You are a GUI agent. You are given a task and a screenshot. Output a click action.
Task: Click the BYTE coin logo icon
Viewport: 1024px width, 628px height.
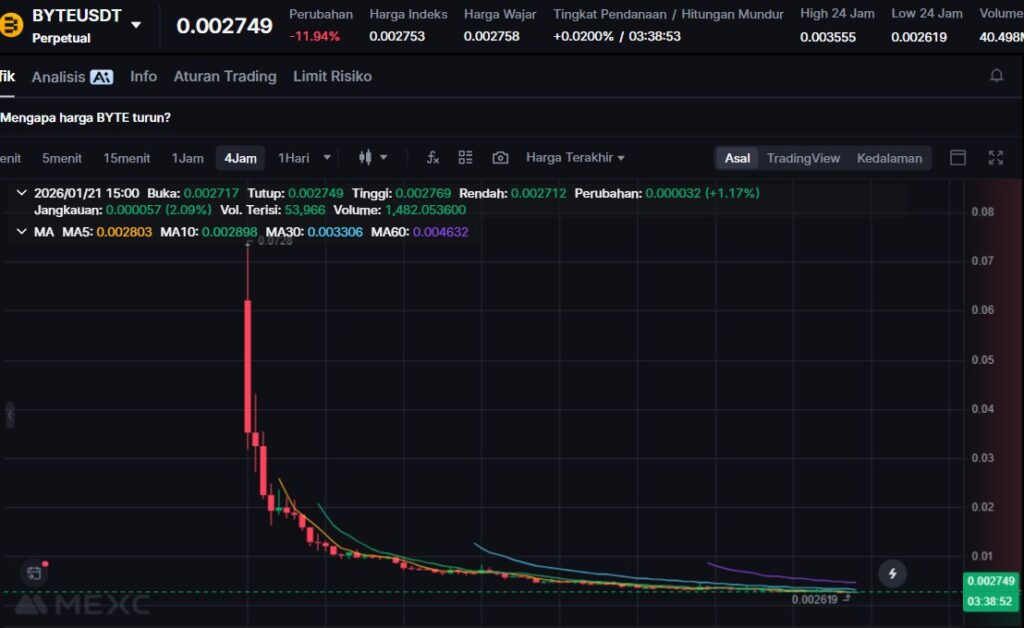coord(12,25)
